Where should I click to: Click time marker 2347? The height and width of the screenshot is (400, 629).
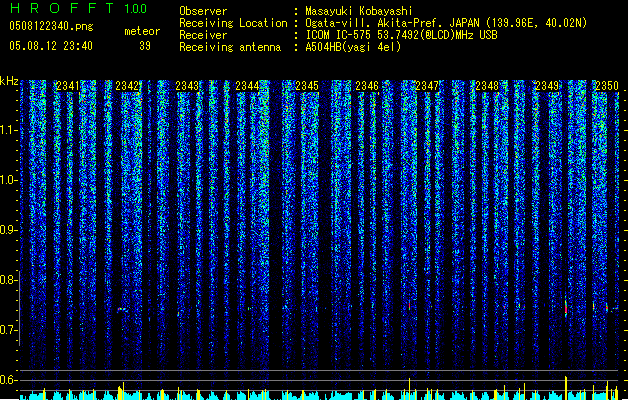427,86
